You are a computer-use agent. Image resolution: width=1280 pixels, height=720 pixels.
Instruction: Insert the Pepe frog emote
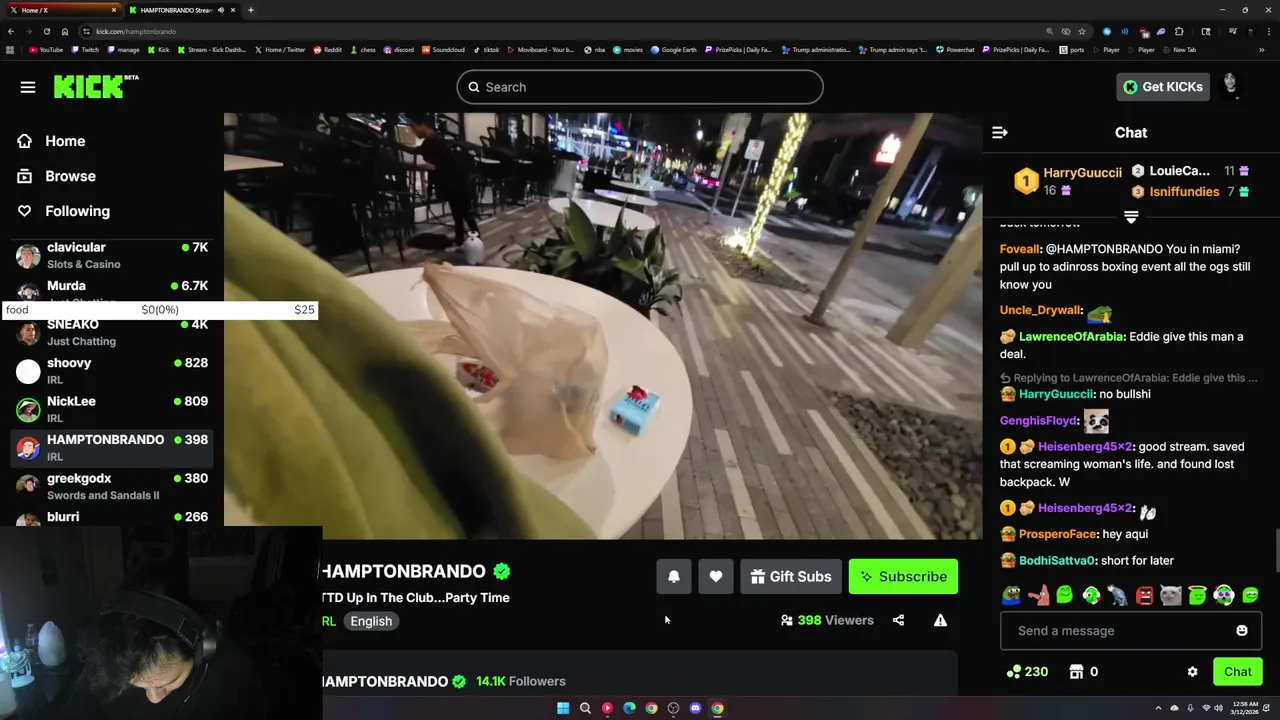[x=1012, y=595]
